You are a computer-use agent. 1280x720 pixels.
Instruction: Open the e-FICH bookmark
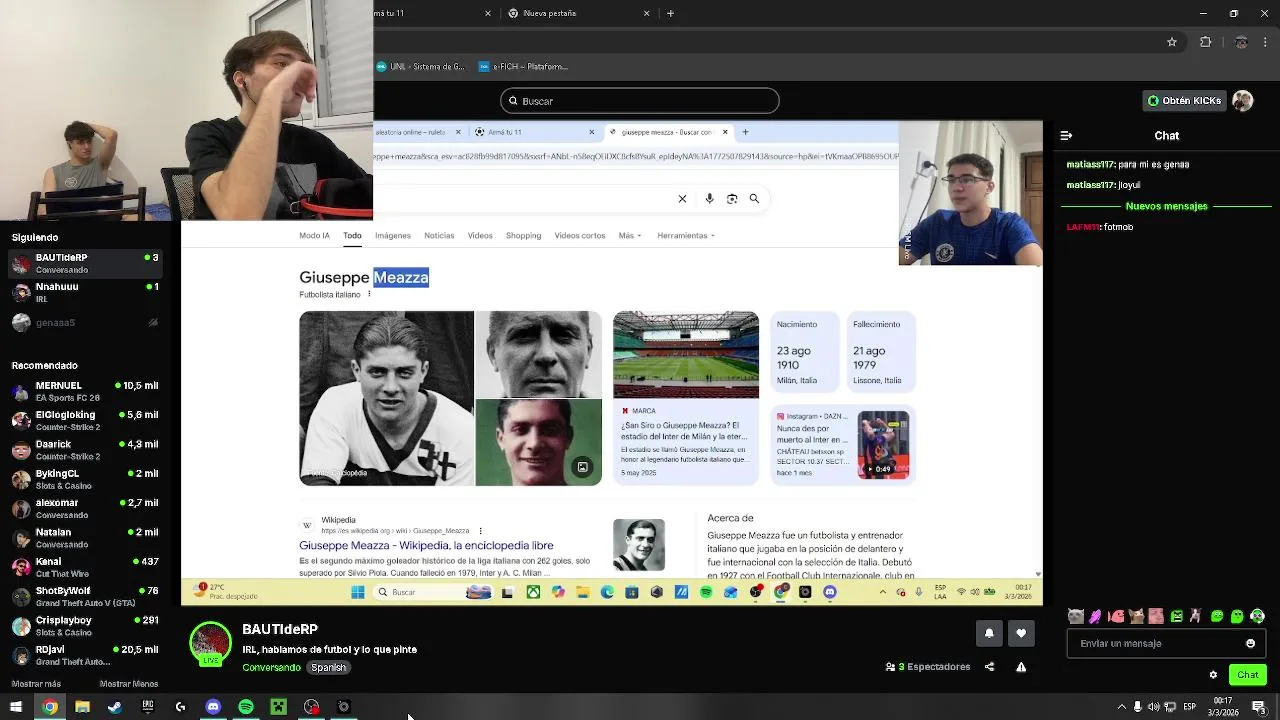pyautogui.click(x=523, y=67)
